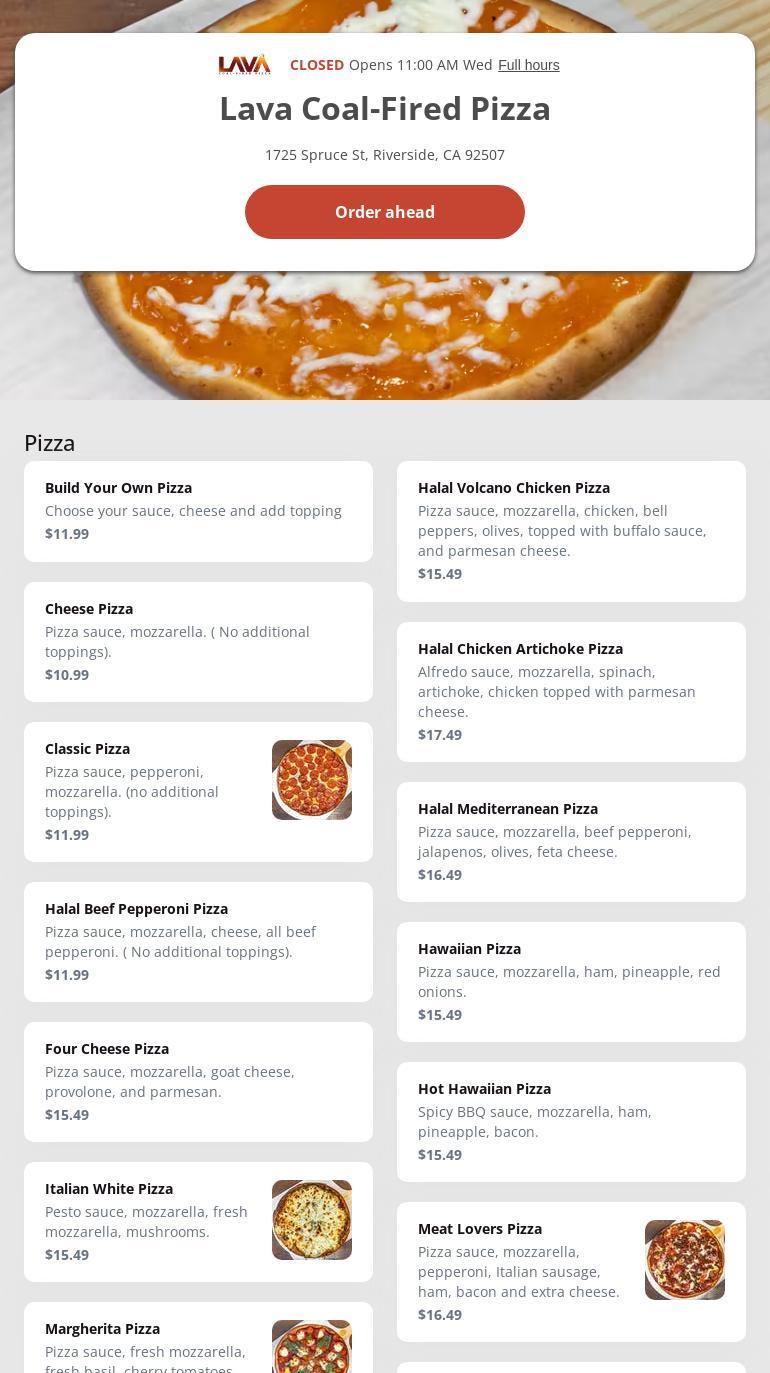The width and height of the screenshot is (770, 1373).
Task: Click the Meat Lovers Pizza title
Action: click(480, 1229)
